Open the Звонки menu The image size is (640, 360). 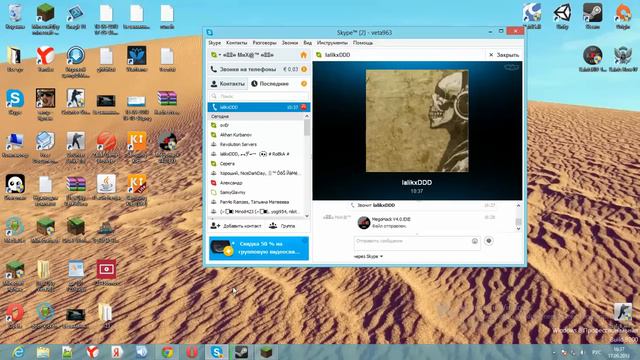coord(290,42)
